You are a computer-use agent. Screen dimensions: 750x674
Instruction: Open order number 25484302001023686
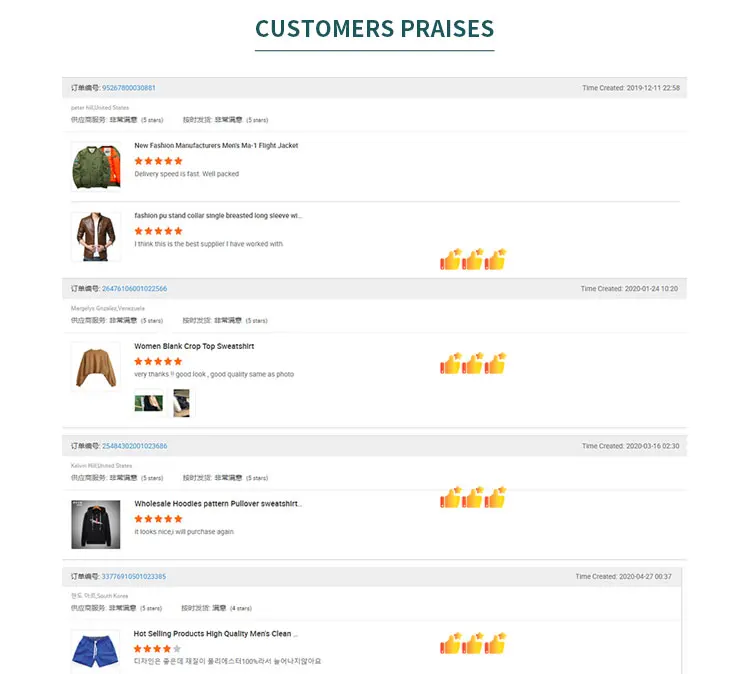click(x=134, y=446)
